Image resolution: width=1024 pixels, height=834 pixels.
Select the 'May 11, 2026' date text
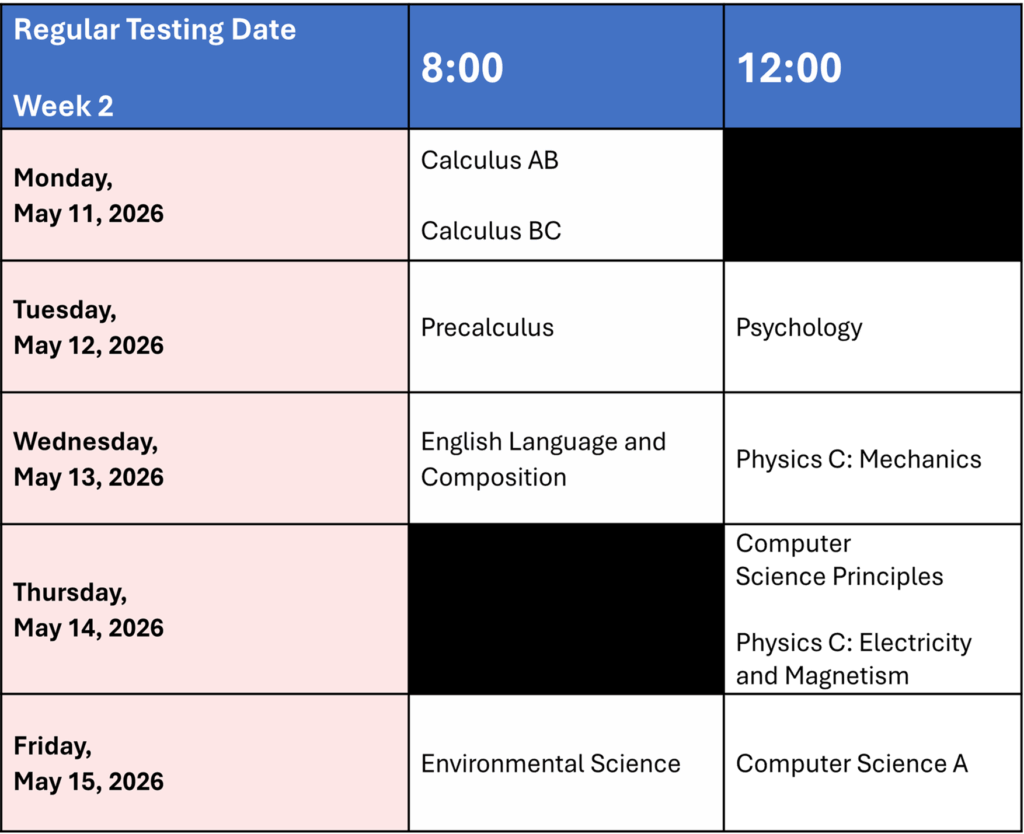(89, 214)
